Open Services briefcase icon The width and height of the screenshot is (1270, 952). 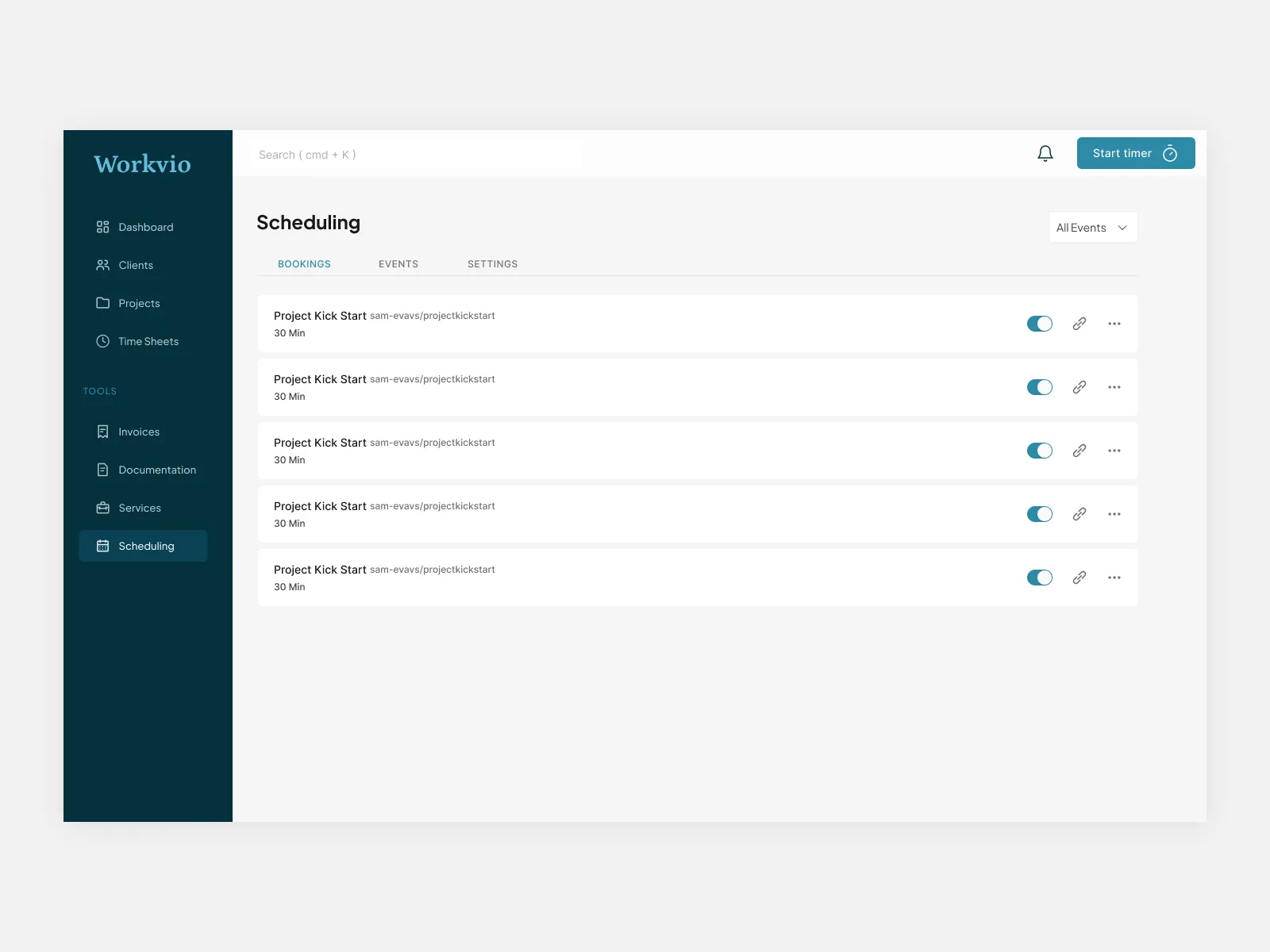[102, 508]
